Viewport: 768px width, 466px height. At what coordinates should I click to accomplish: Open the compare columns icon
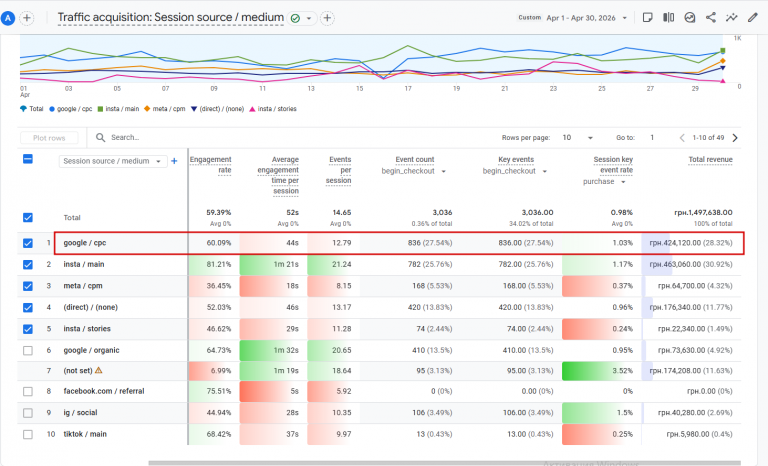tap(669, 18)
